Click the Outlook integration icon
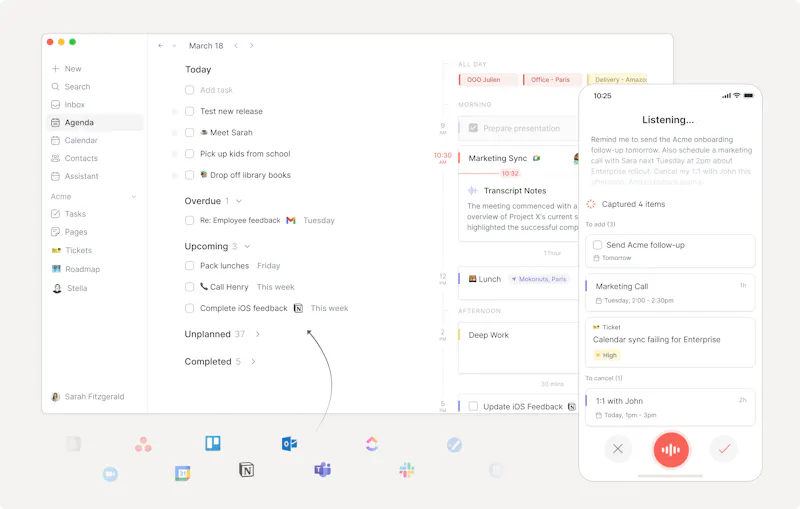Screen dimensions: 800x509 pyautogui.click(x=289, y=444)
